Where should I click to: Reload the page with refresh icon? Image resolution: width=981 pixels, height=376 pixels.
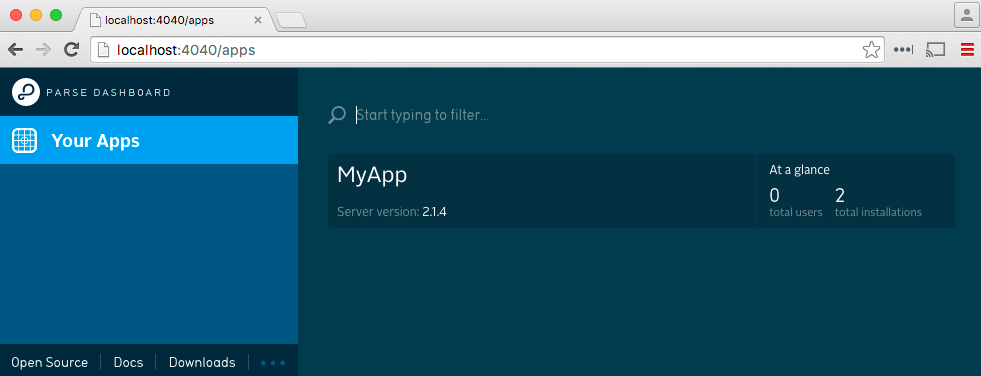click(x=71, y=49)
